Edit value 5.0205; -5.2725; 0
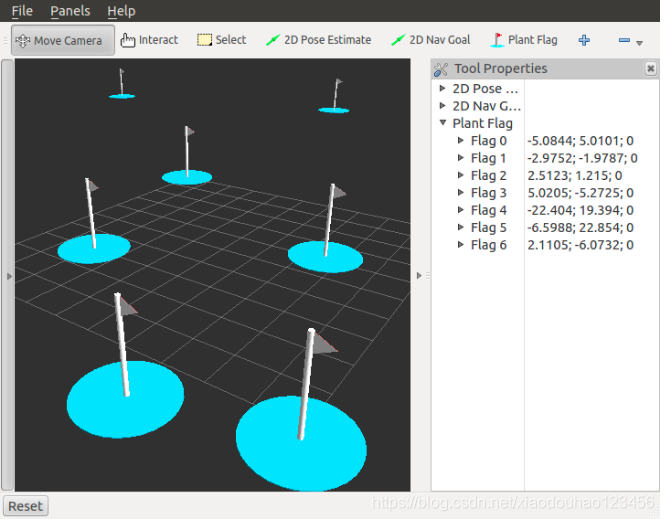Image resolution: width=664 pixels, height=521 pixels. [x=581, y=193]
